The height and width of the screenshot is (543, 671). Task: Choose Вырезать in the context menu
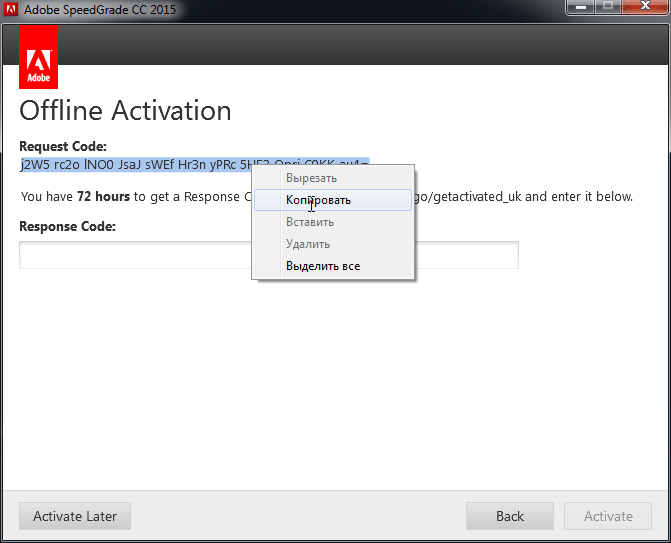pyautogui.click(x=333, y=178)
